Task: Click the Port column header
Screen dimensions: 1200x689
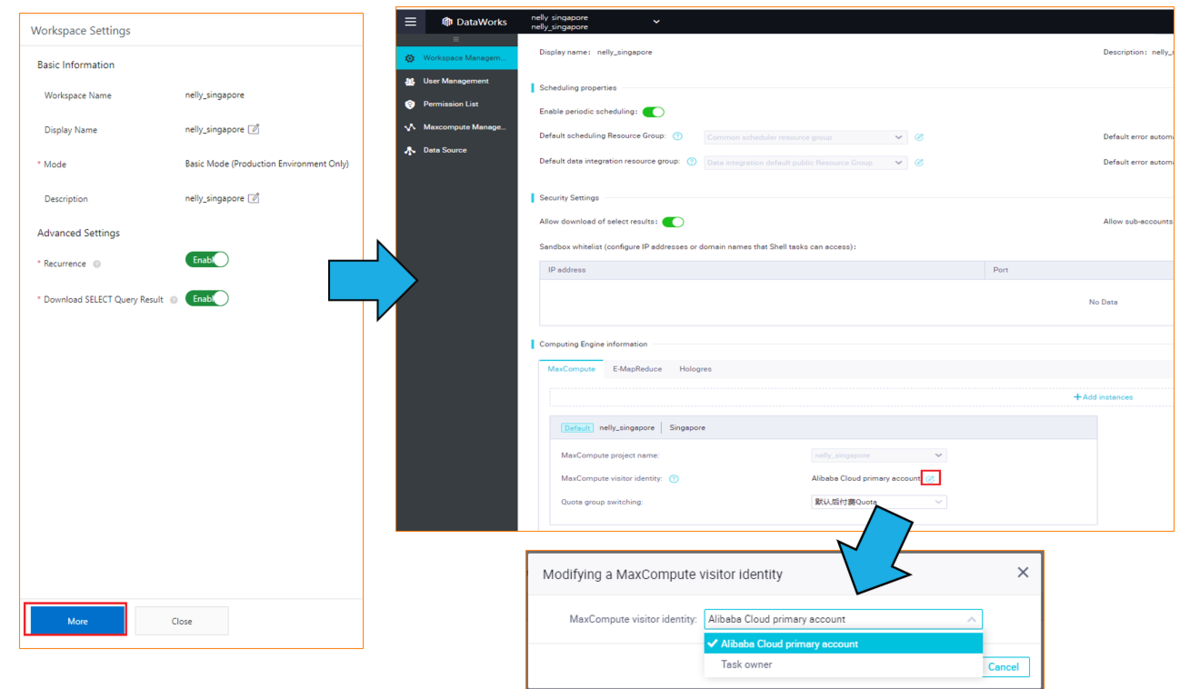Action: point(1080,270)
